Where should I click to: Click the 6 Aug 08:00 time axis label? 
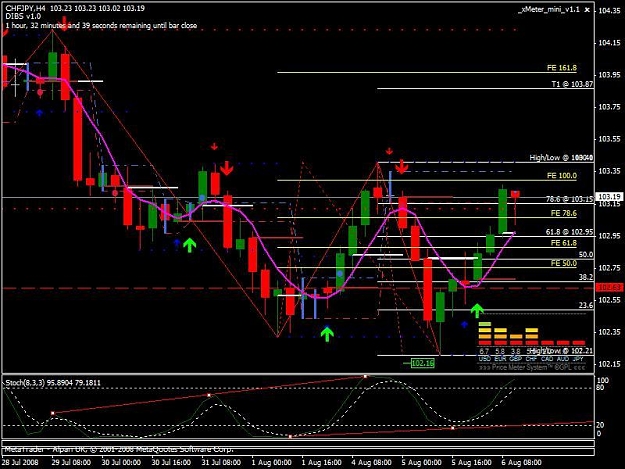coord(522,463)
